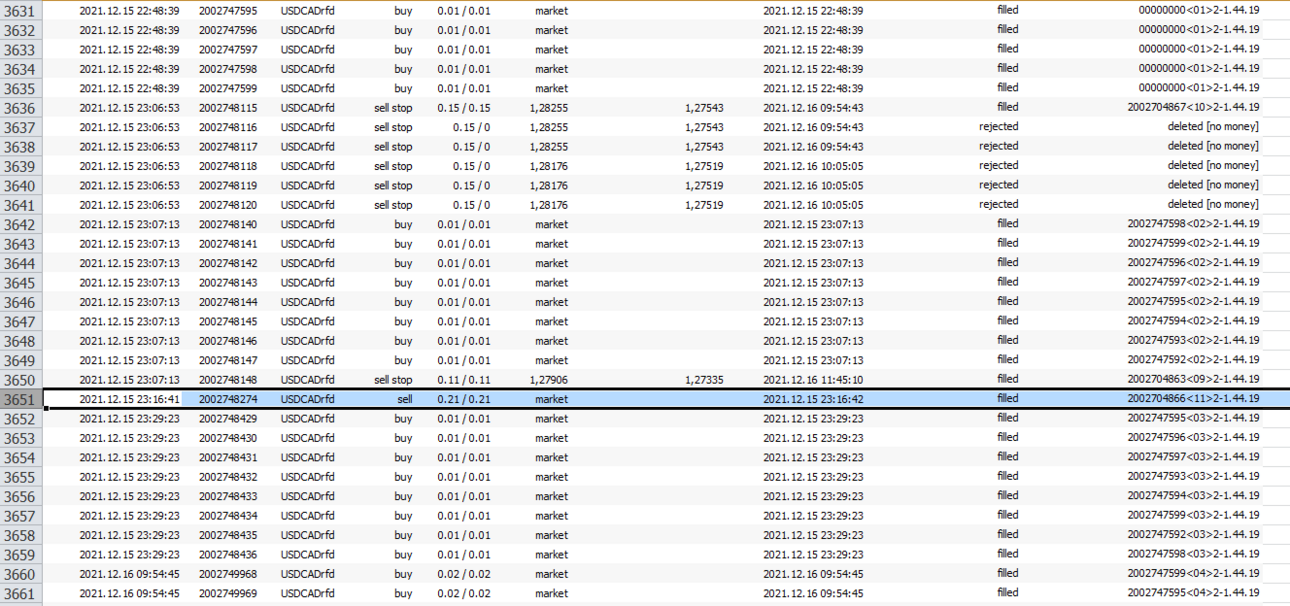
Task: Click order number 2002748429
Action: tap(228, 419)
